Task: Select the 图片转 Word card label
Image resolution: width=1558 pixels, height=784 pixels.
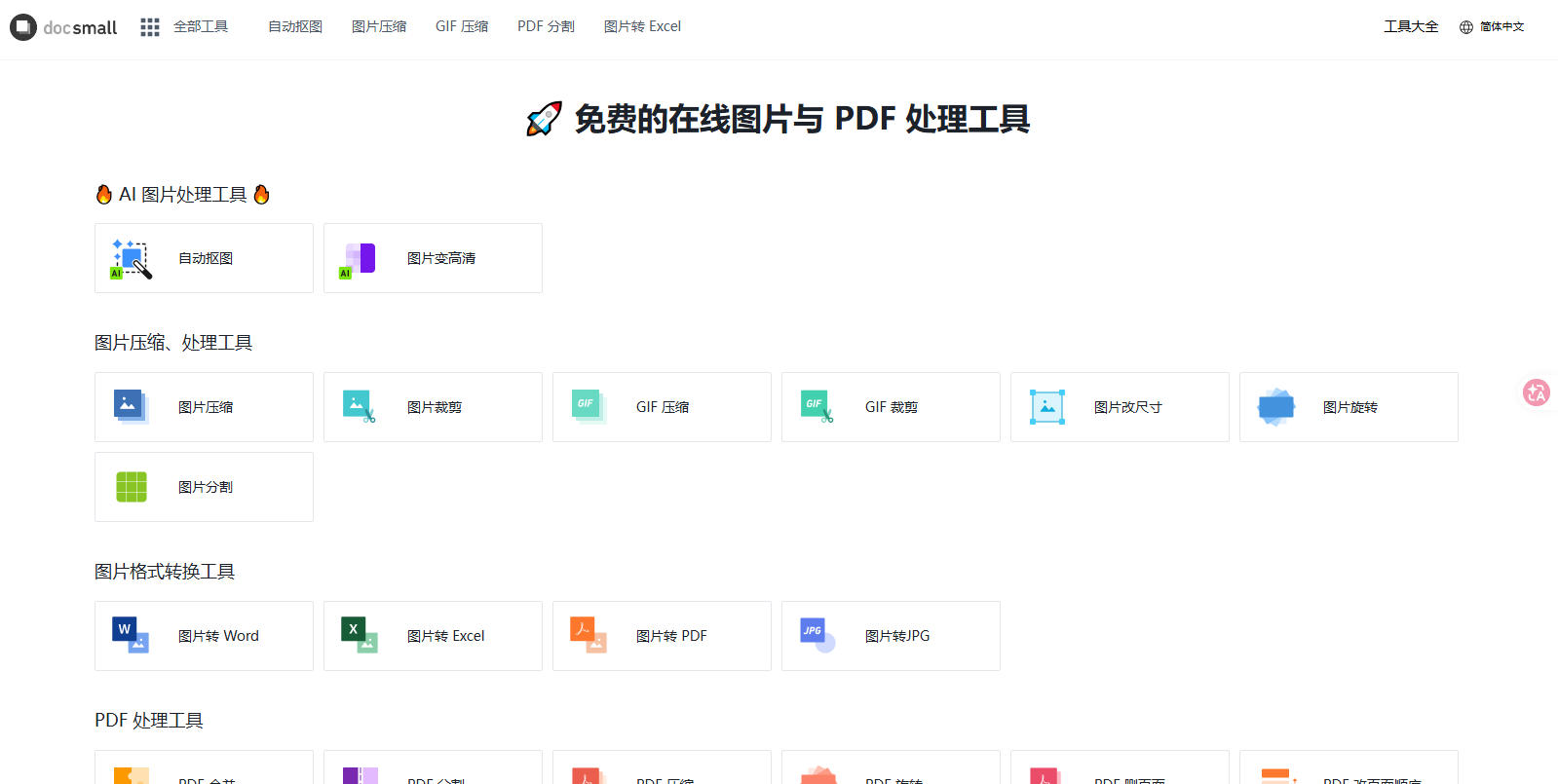Action: coord(218,636)
